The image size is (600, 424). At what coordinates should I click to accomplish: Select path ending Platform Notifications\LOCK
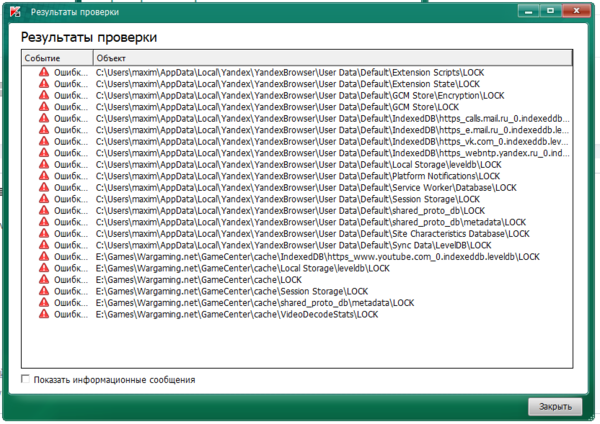[298, 176]
